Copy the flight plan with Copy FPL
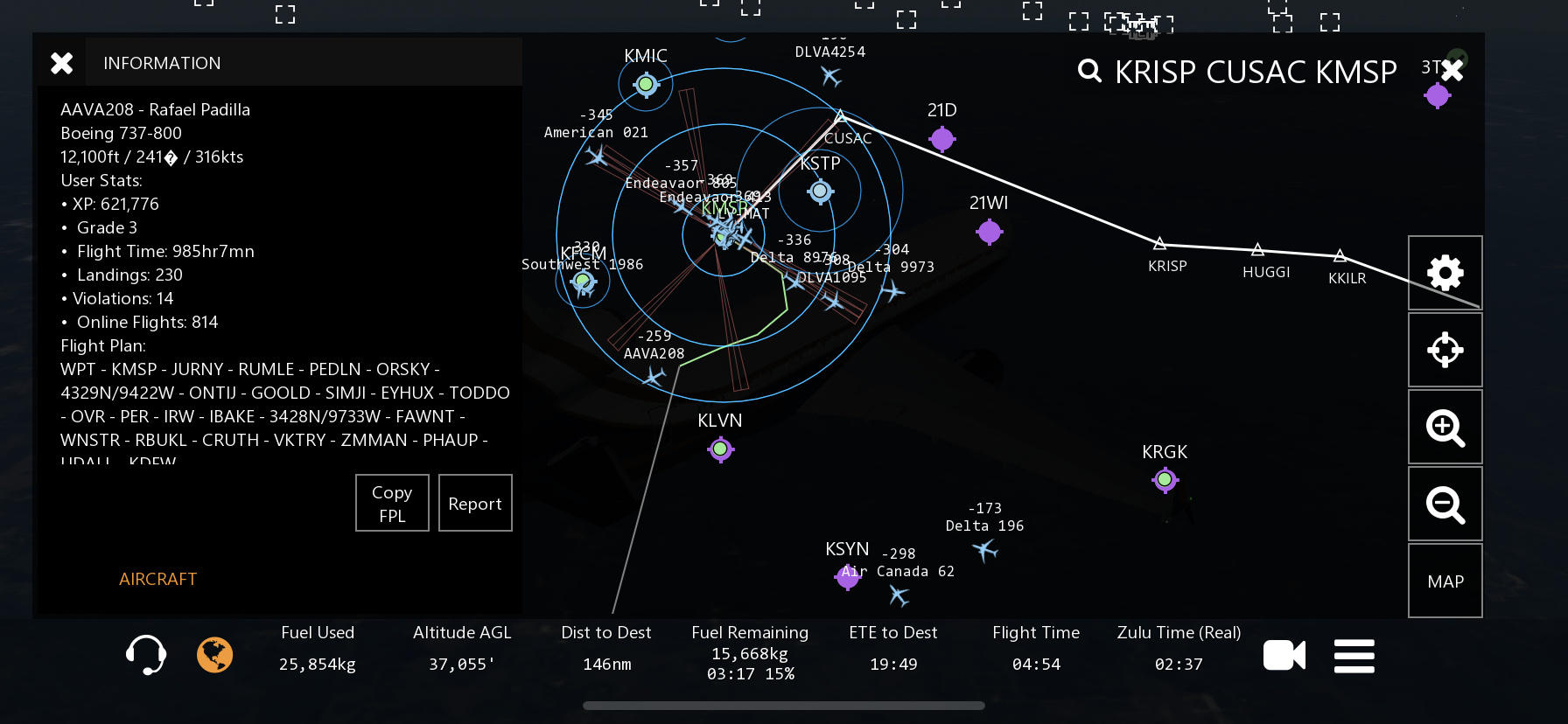 [392, 503]
